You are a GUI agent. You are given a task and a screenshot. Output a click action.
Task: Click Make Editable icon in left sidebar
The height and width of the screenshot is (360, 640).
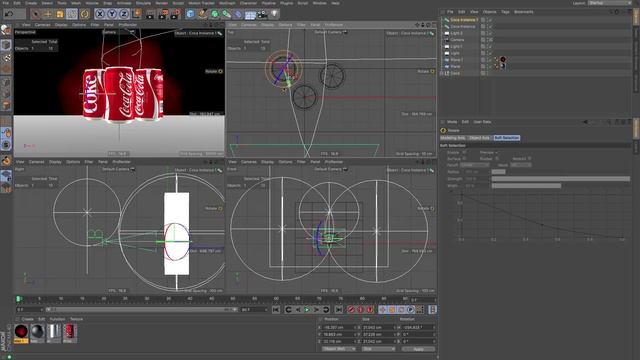click(6, 30)
